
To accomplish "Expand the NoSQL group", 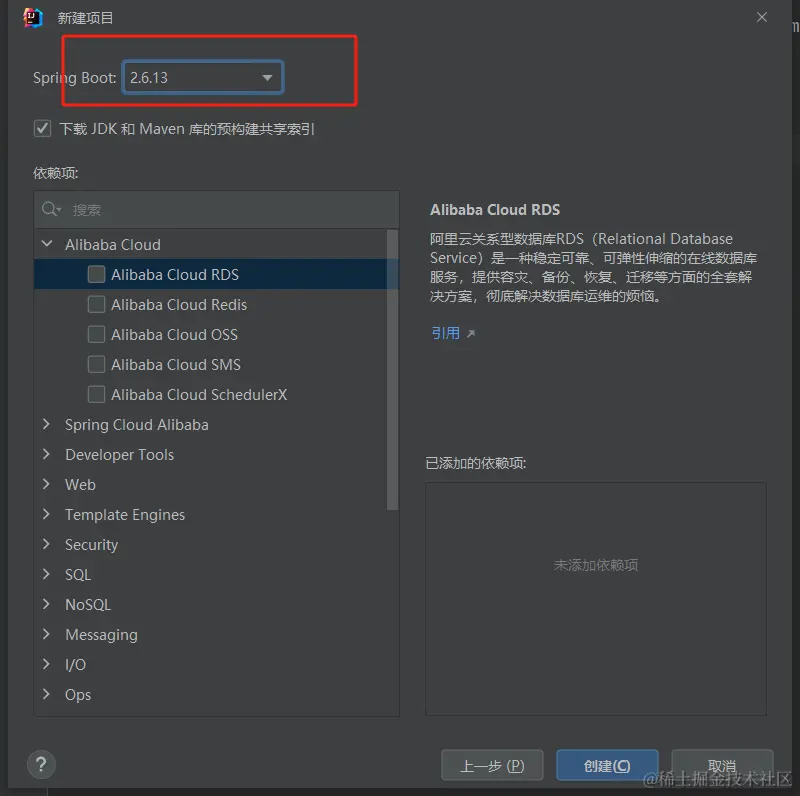I will click(46, 604).
